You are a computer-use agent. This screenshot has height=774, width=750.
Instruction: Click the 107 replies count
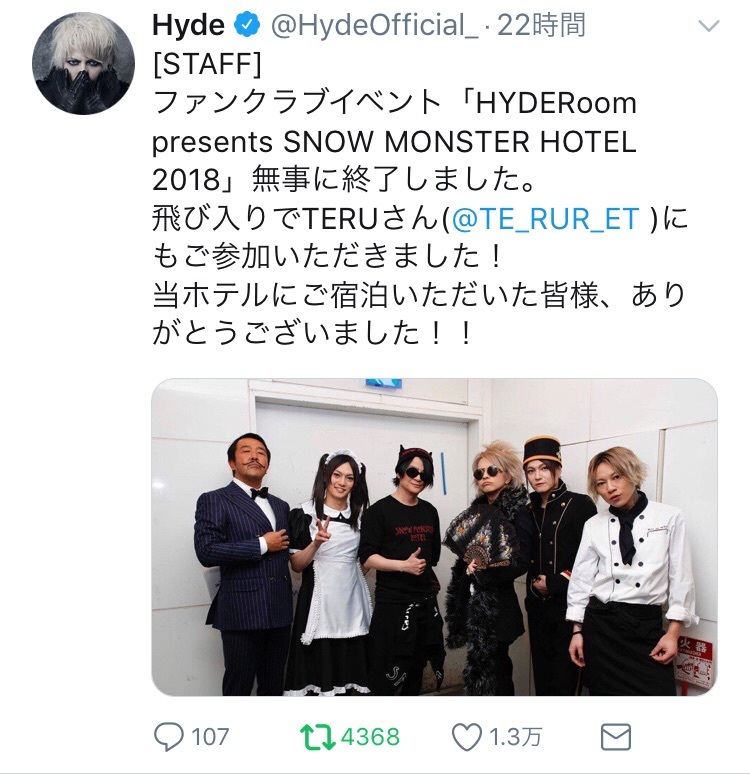210,737
